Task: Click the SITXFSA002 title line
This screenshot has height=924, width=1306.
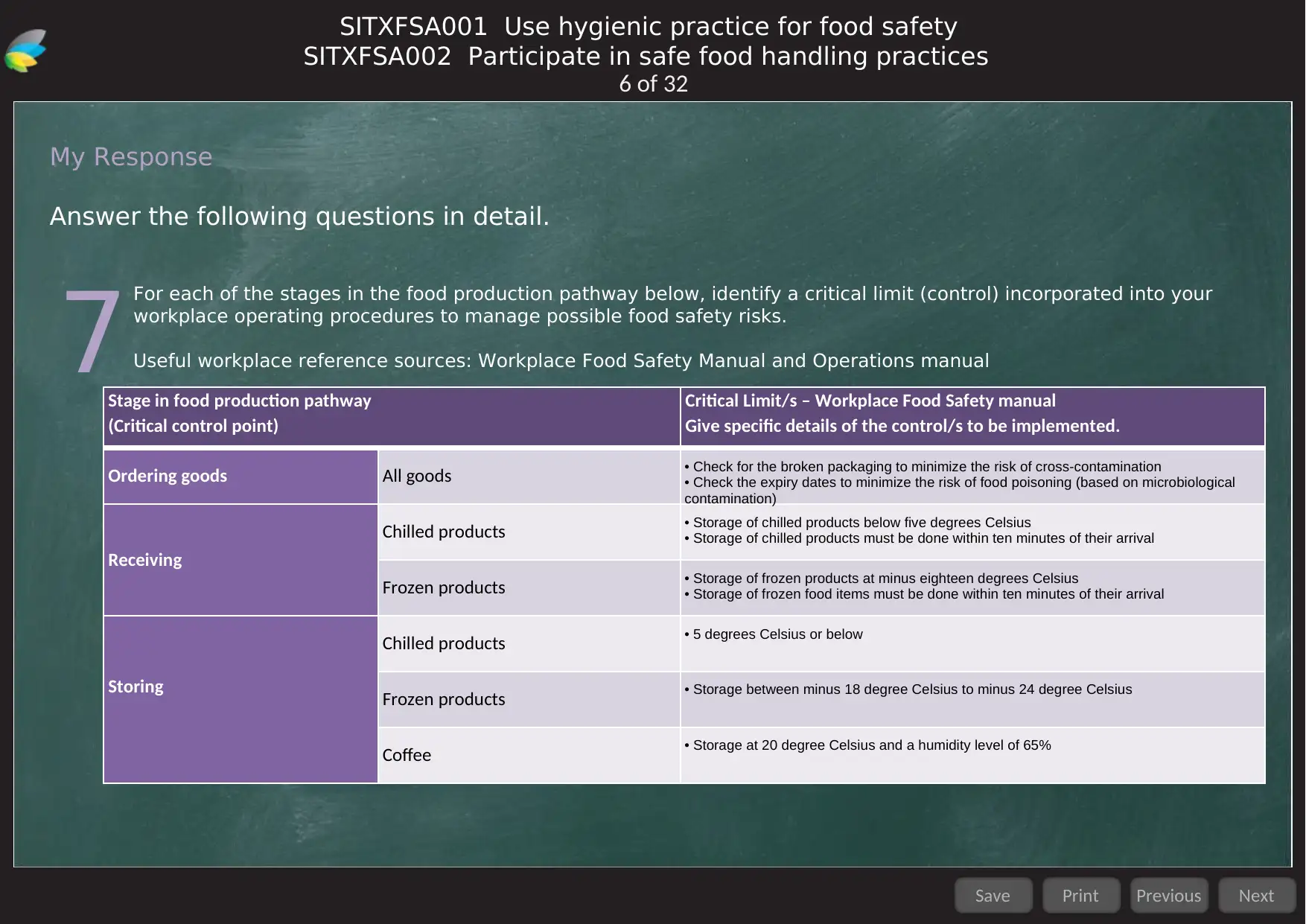Action: point(646,57)
